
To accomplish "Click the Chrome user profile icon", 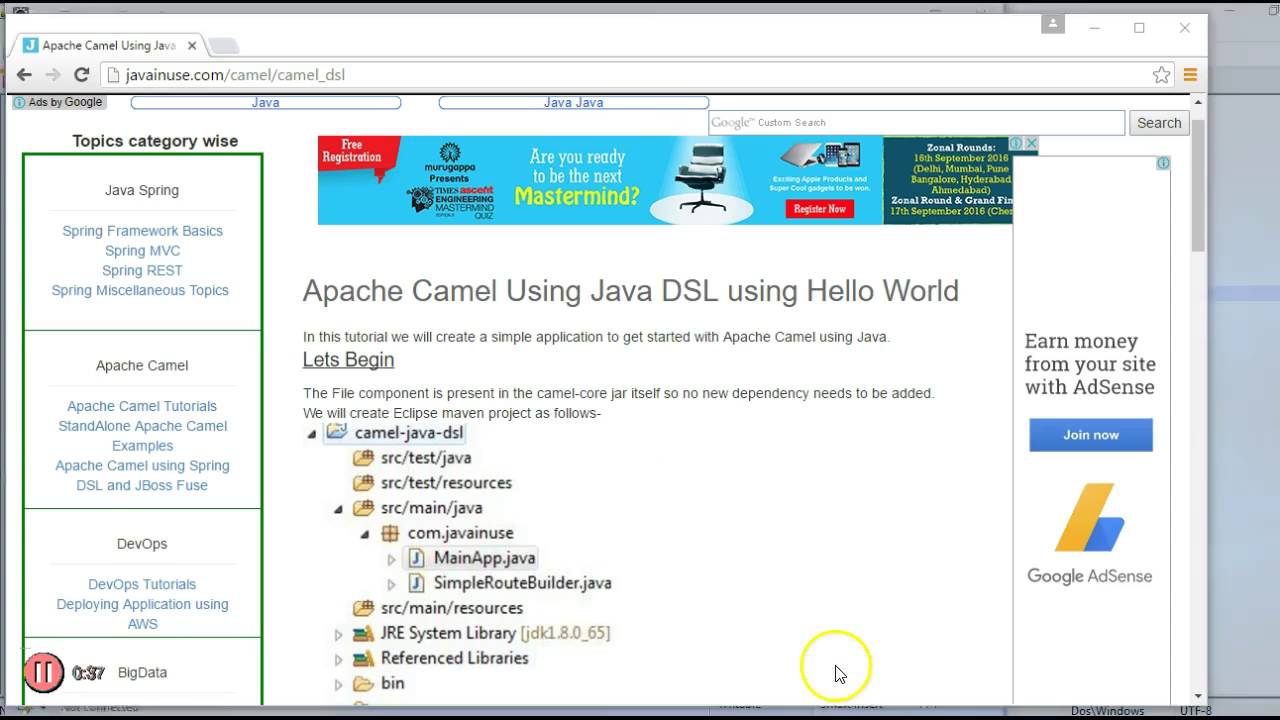I will coord(1053,24).
